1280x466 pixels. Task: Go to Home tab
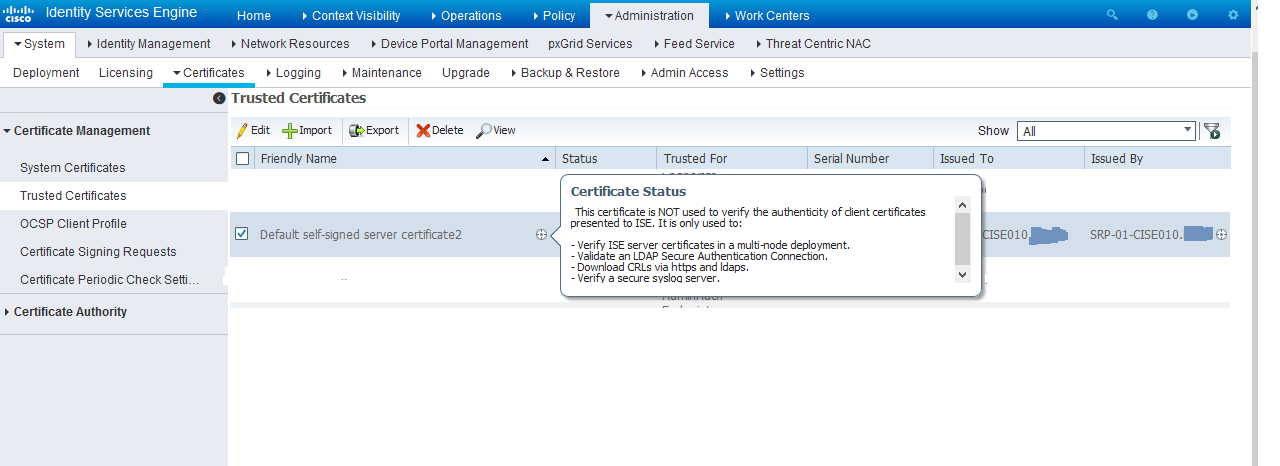click(254, 16)
